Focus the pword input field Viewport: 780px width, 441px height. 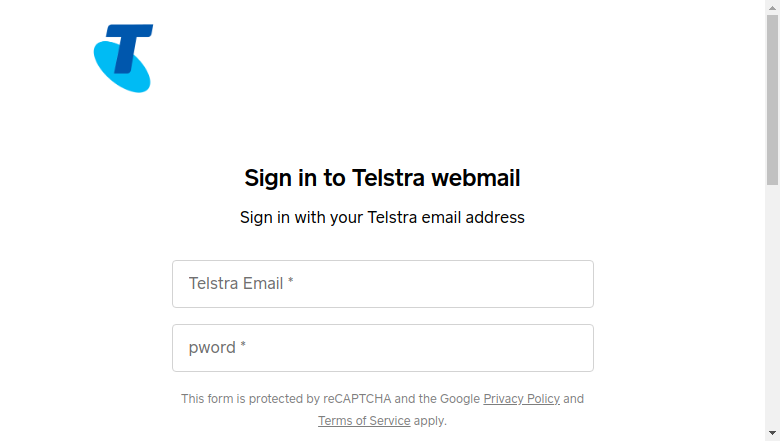point(383,348)
